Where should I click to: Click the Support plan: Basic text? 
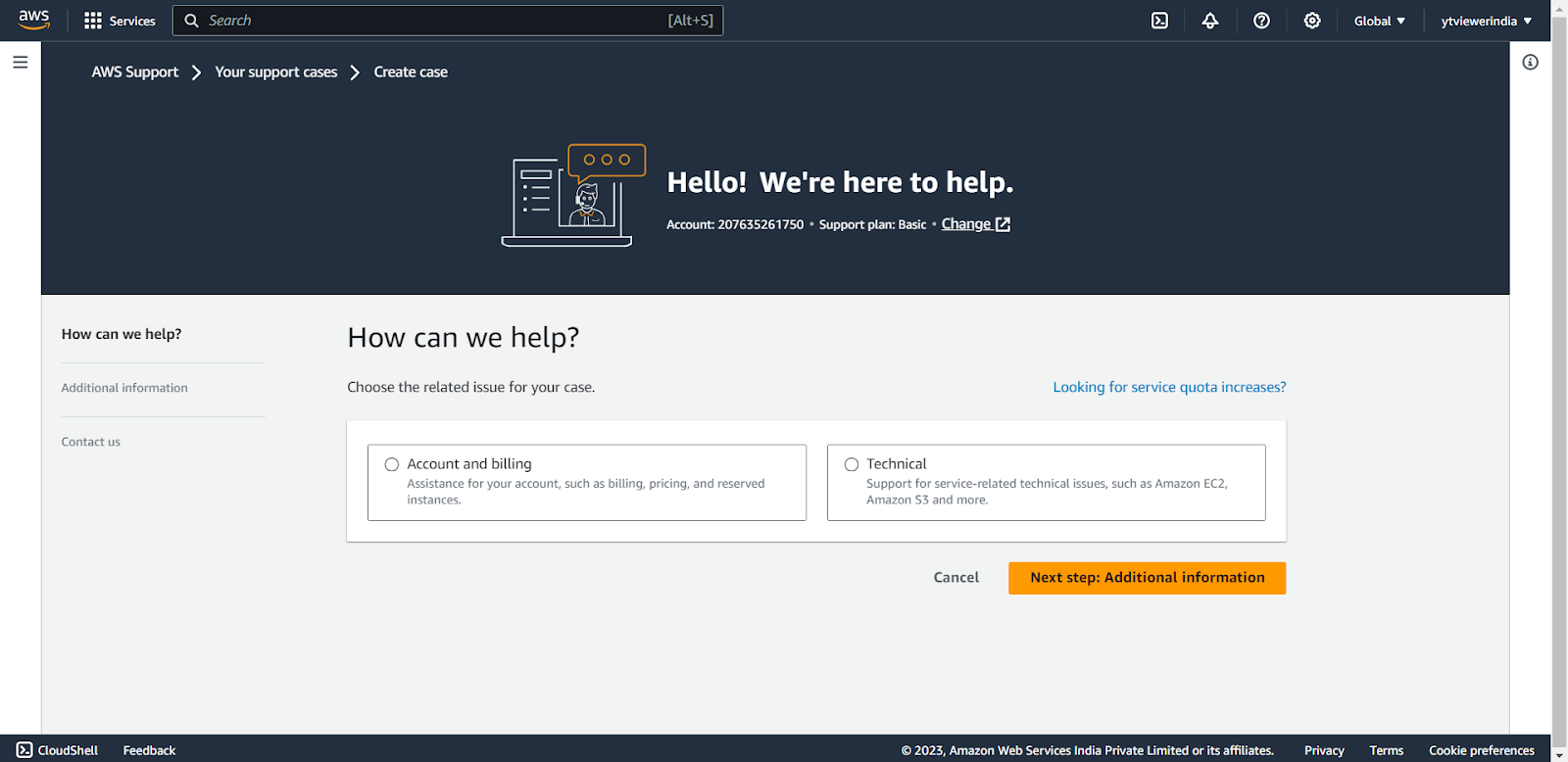pos(872,224)
